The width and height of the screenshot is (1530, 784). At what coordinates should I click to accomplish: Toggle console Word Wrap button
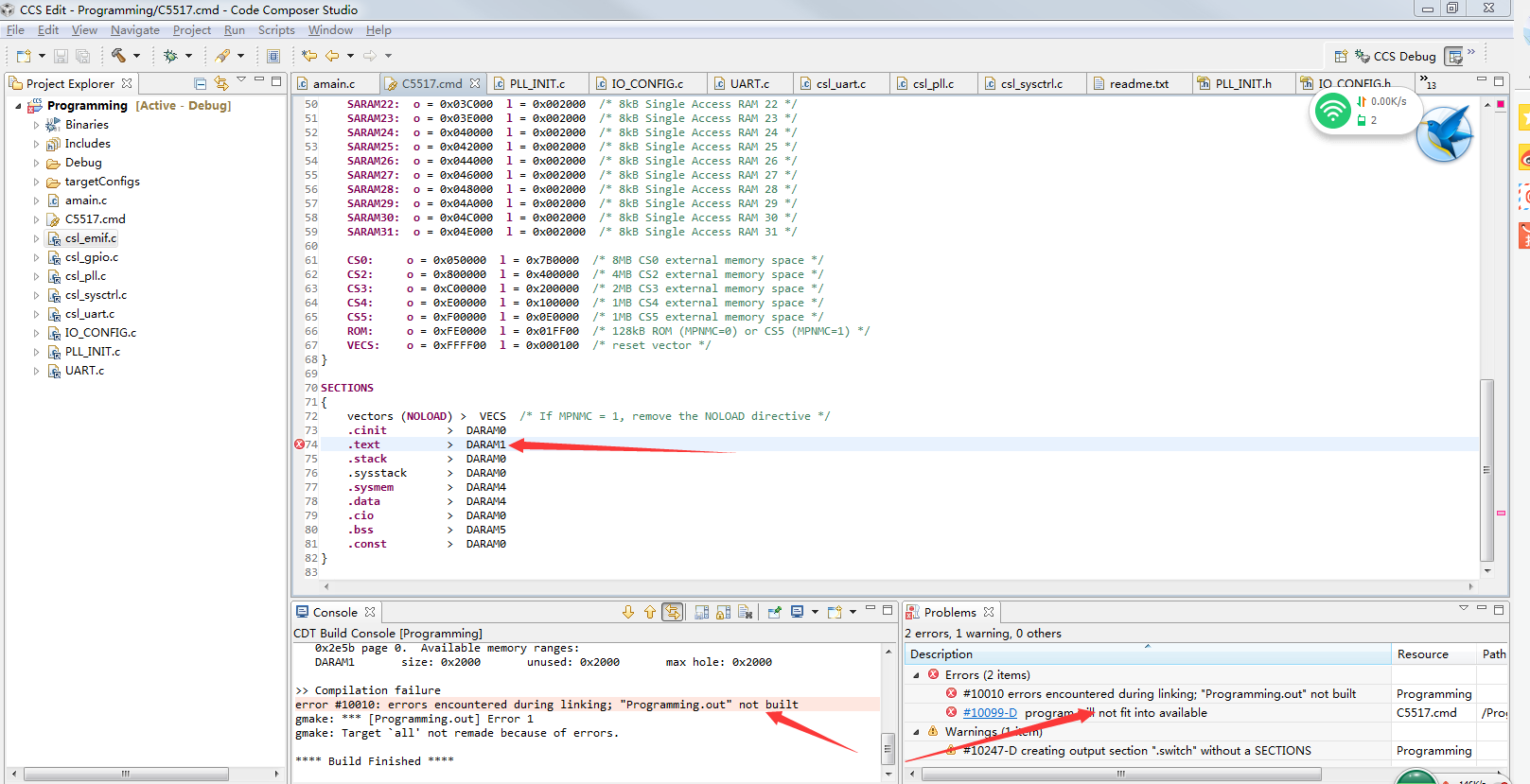point(701,612)
